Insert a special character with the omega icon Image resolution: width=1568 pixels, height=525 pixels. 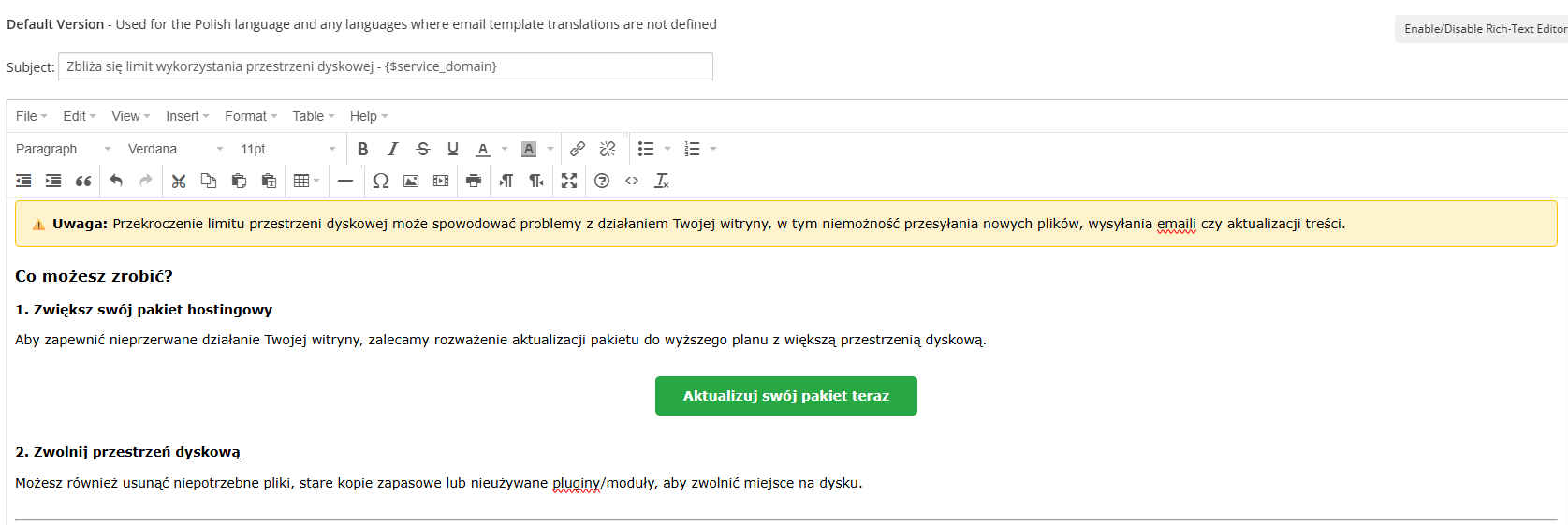click(x=380, y=181)
